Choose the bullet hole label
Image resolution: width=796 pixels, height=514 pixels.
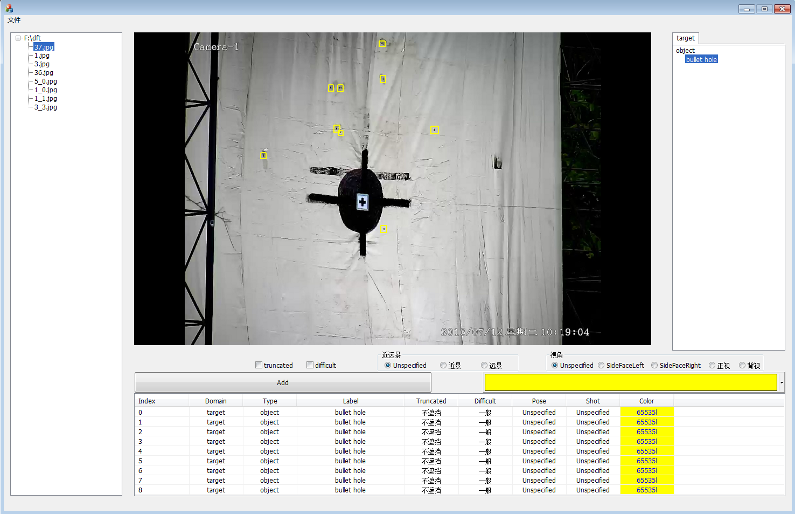[701, 59]
